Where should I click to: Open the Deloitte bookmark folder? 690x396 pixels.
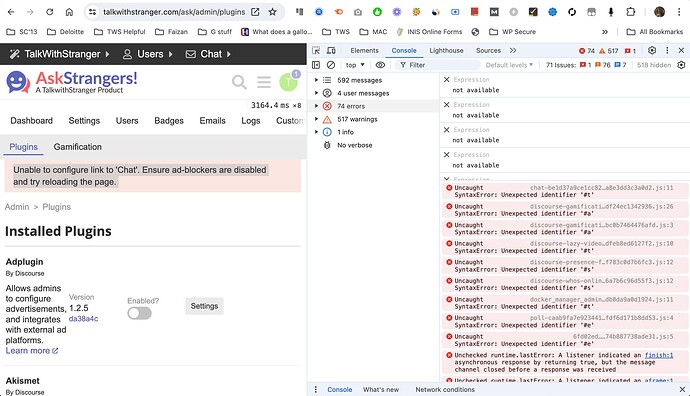tap(66, 32)
